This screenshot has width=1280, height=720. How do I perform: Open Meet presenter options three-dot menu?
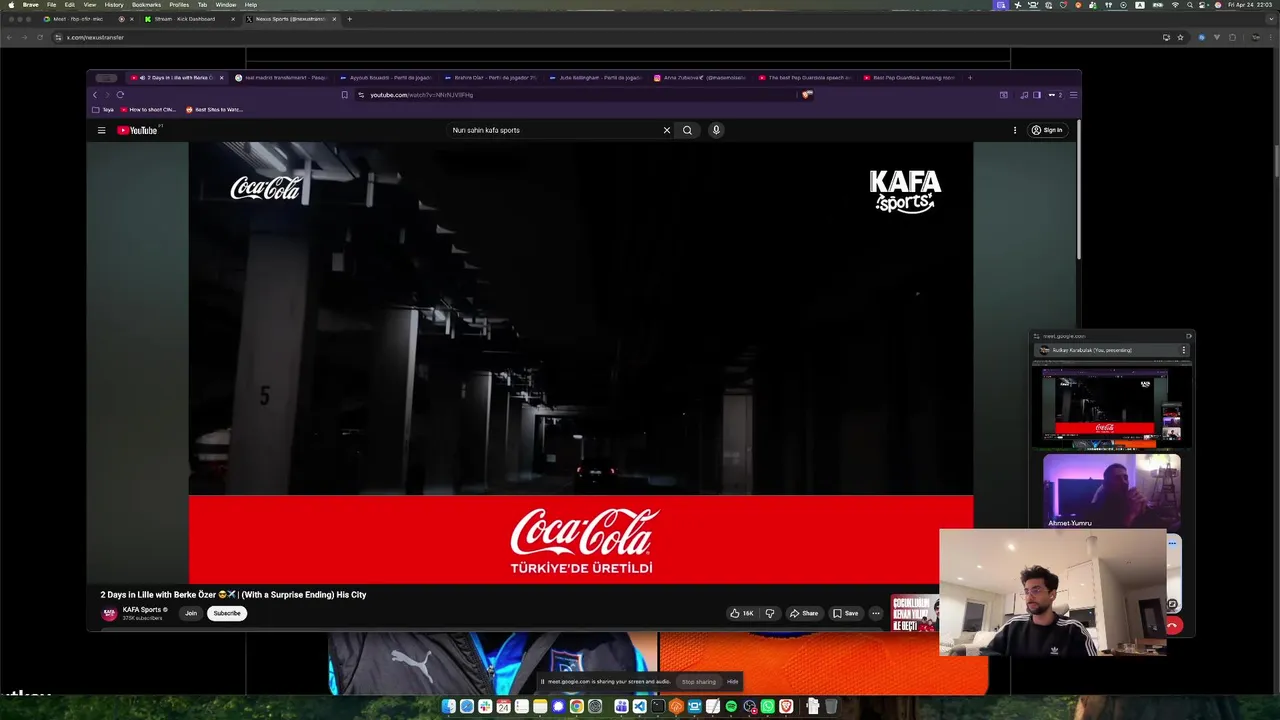point(1184,350)
